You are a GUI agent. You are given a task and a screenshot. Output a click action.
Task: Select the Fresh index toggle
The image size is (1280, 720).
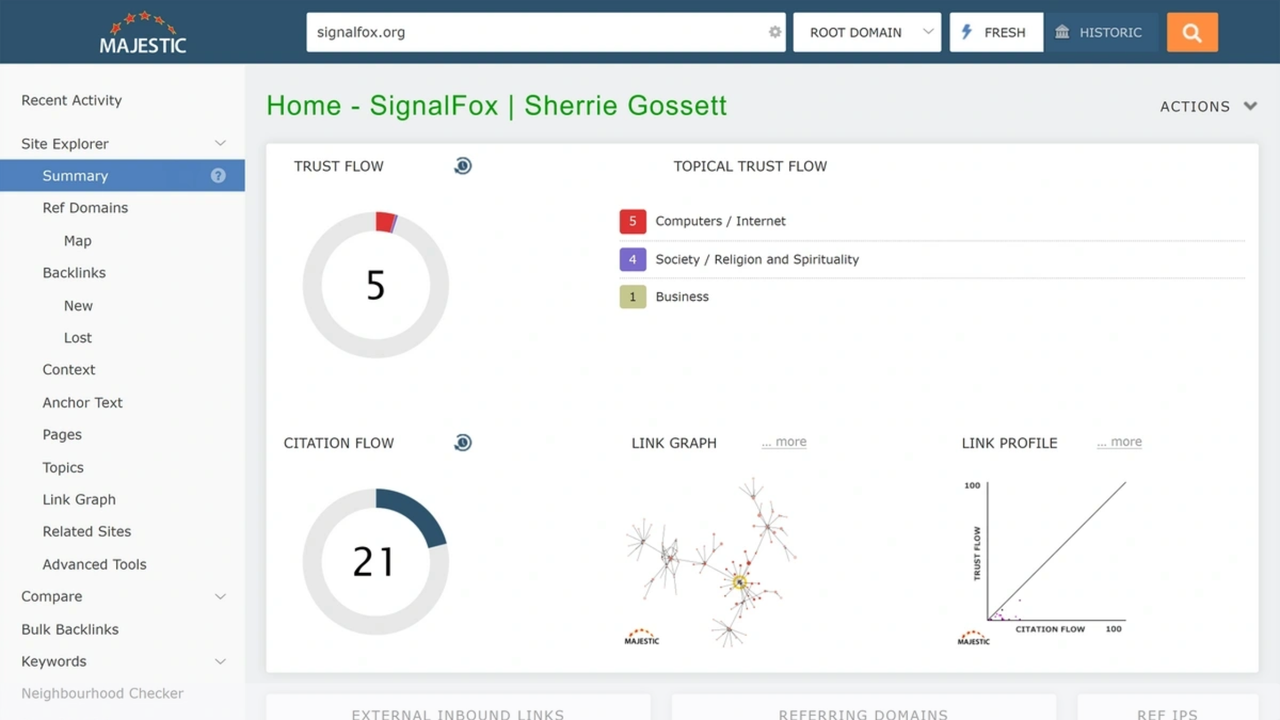(996, 32)
